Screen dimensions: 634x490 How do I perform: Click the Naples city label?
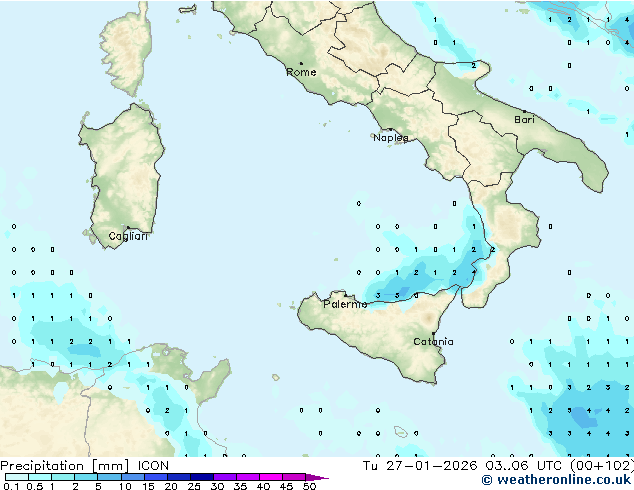pyautogui.click(x=391, y=138)
